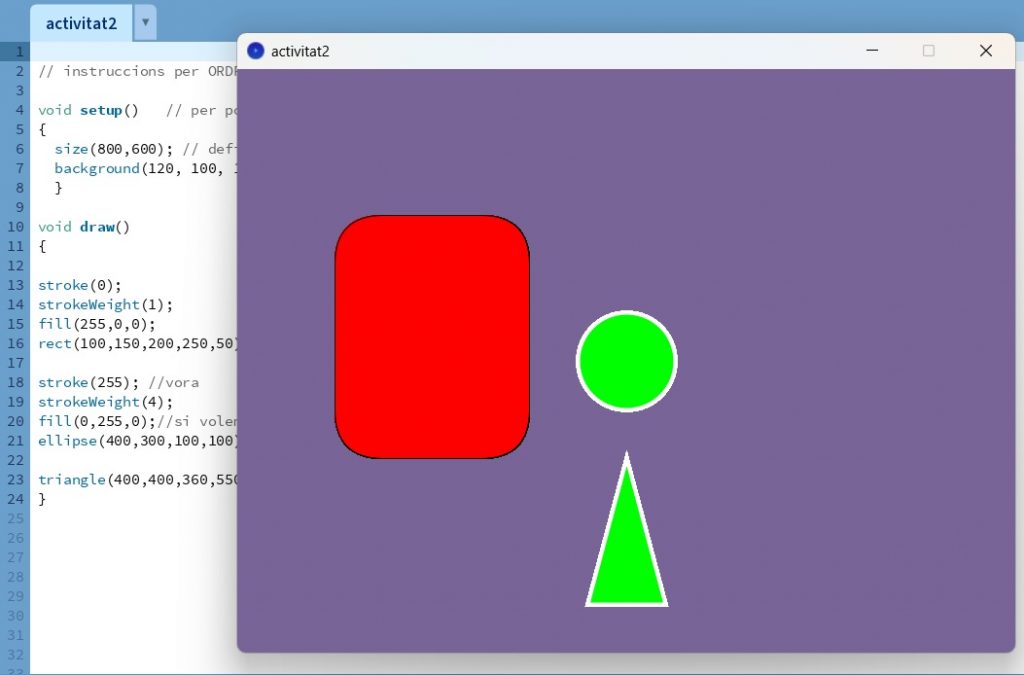The width and height of the screenshot is (1024, 675).
Task: Click the activitat2 title text in window bar
Action: 300,51
